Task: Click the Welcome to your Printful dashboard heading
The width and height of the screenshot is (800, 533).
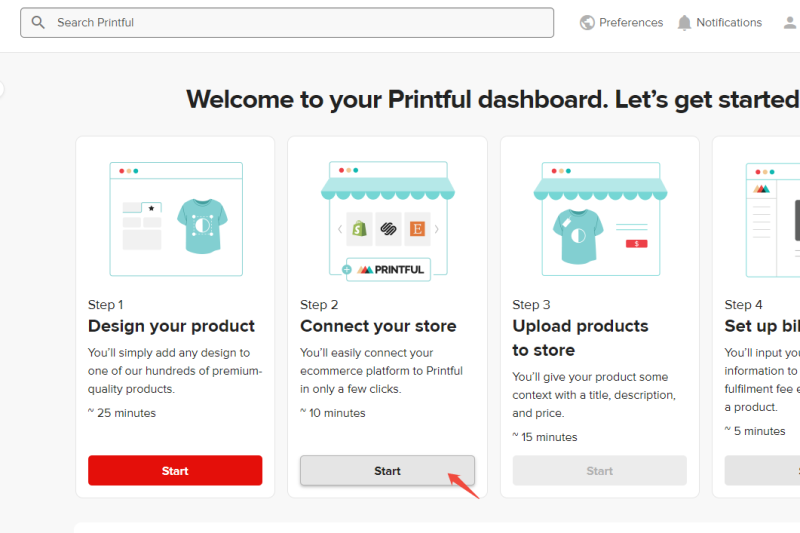Action: [493, 99]
